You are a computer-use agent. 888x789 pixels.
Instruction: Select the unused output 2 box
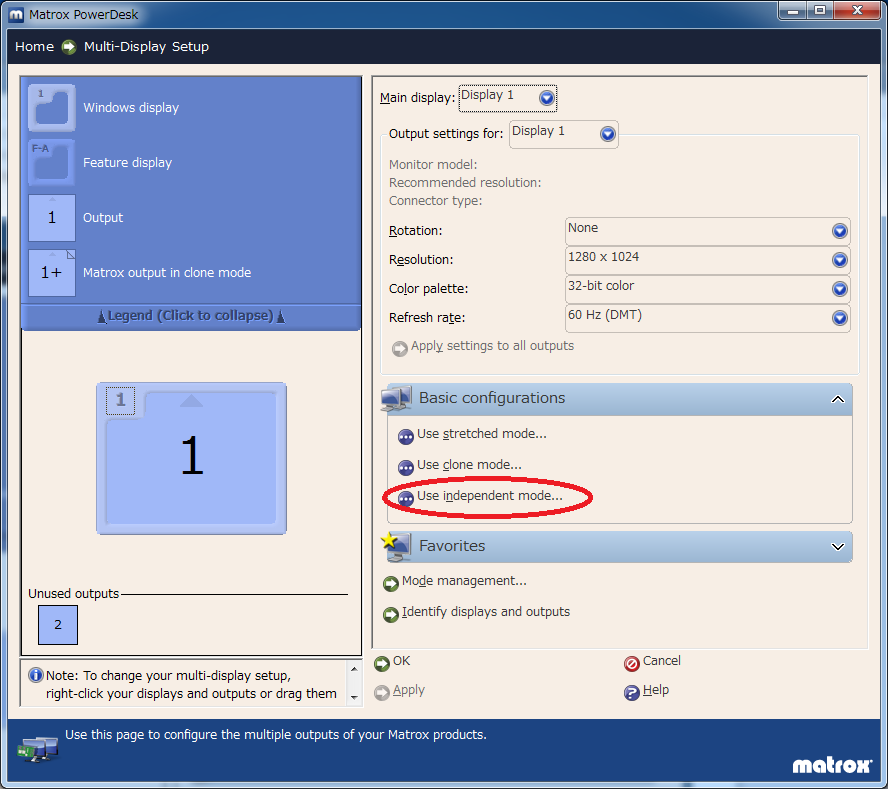point(58,625)
